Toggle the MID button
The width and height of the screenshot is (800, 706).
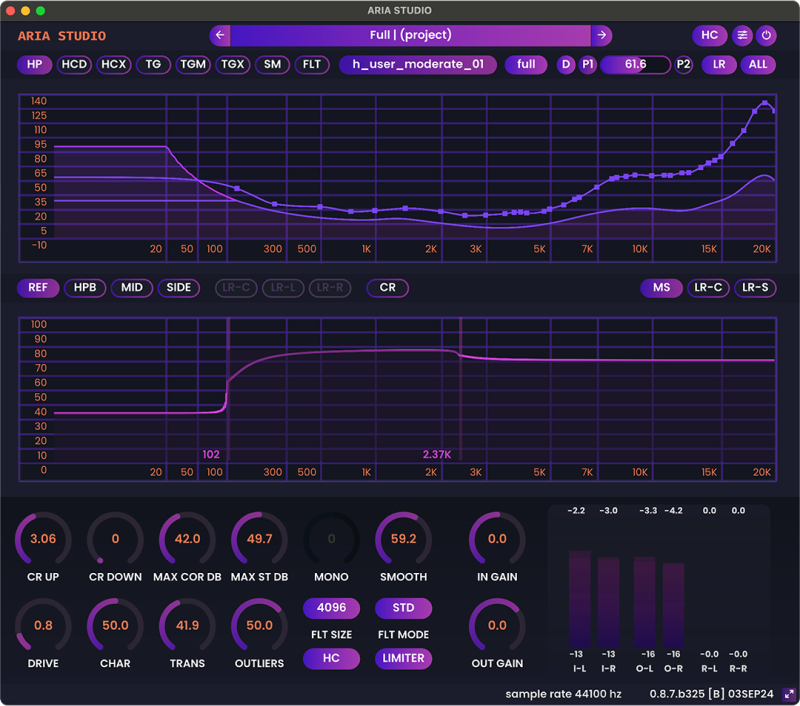[132, 288]
